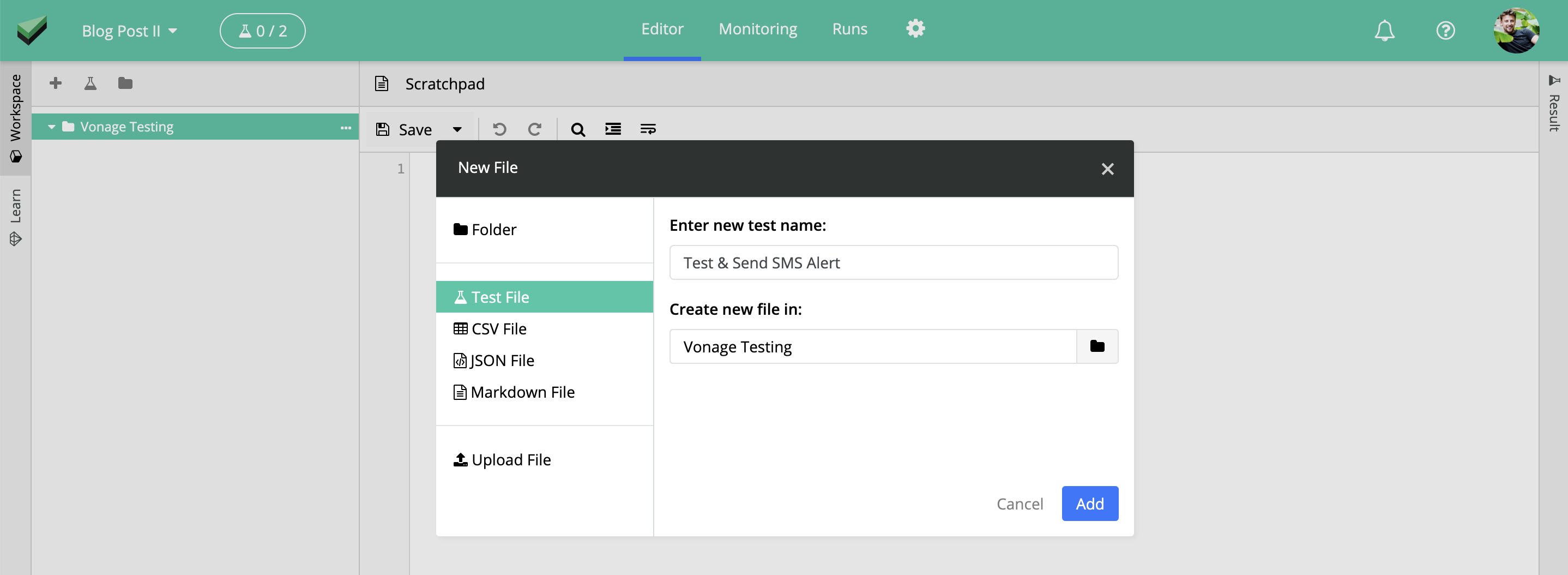This screenshot has width=1568, height=575.
Task: Select the Workspace sidebar tab
Action: [x=16, y=118]
